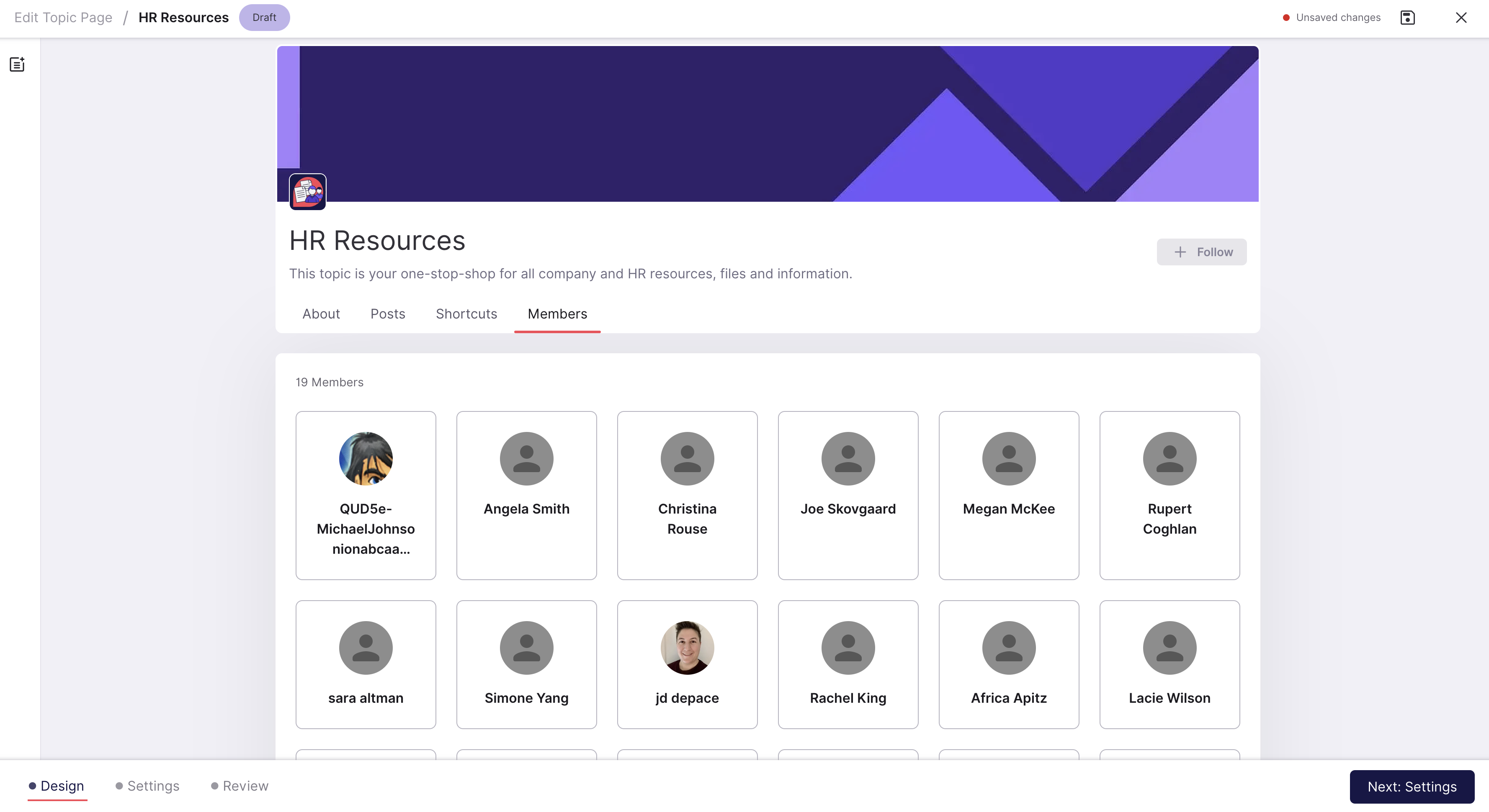Image resolution: width=1489 pixels, height=812 pixels.
Task: Open sara altman name label
Action: (x=366, y=698)
